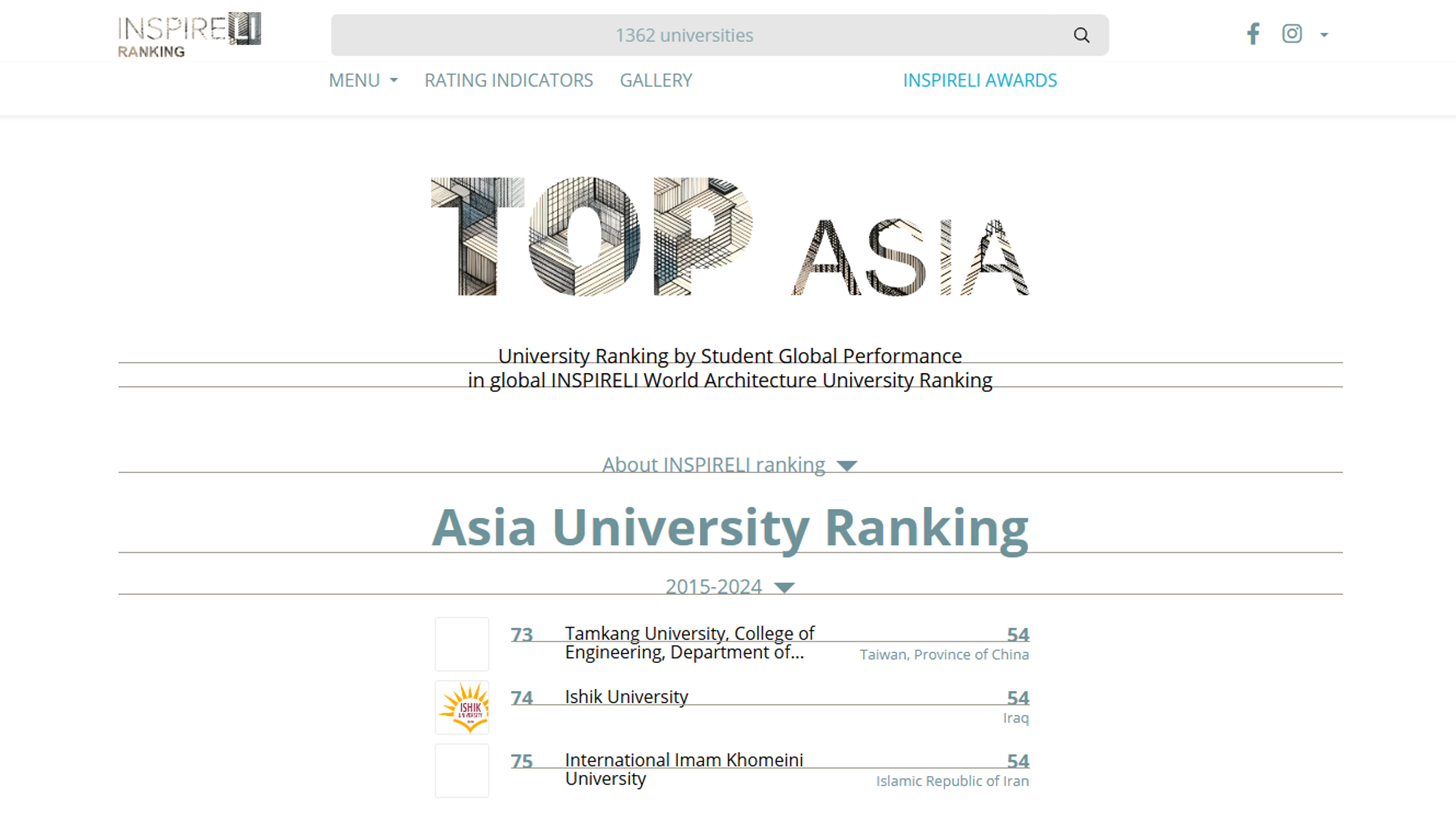Click the search magnifier icon
This screenshot has width=1456, height=832.
(x=1081, y=36)
